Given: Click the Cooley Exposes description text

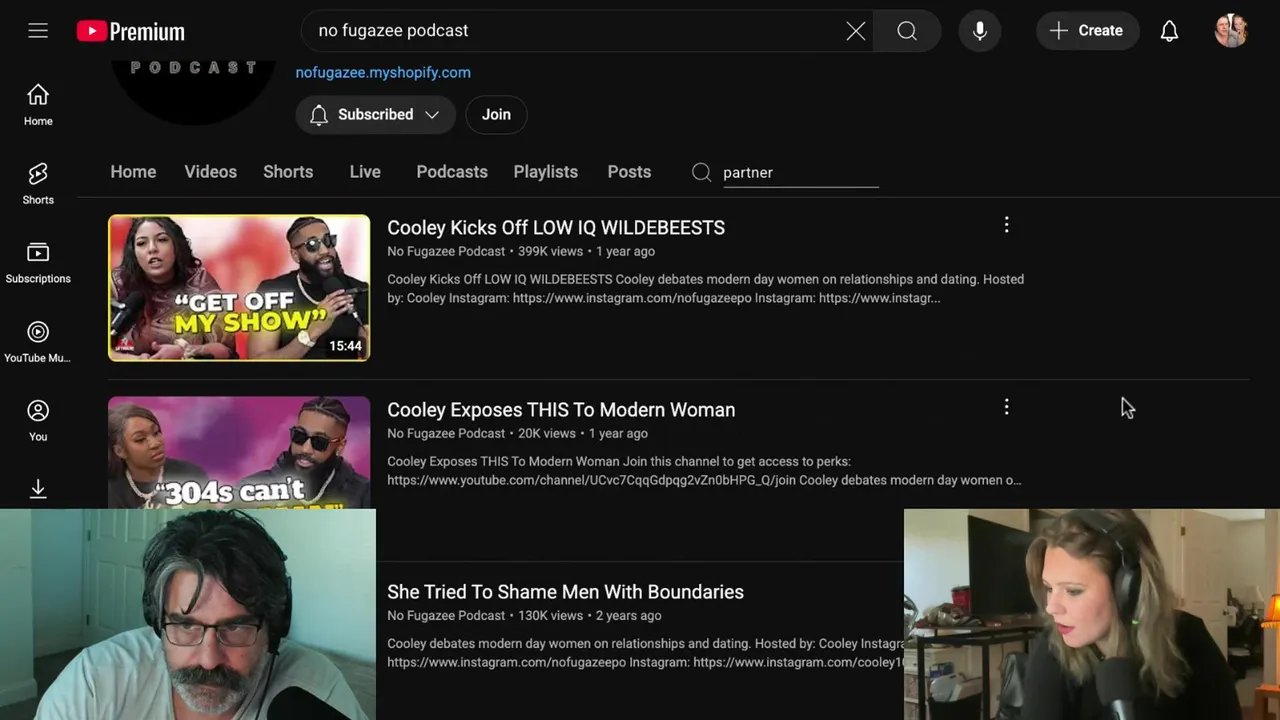Looking at the screenshot, I should point(704,471).
